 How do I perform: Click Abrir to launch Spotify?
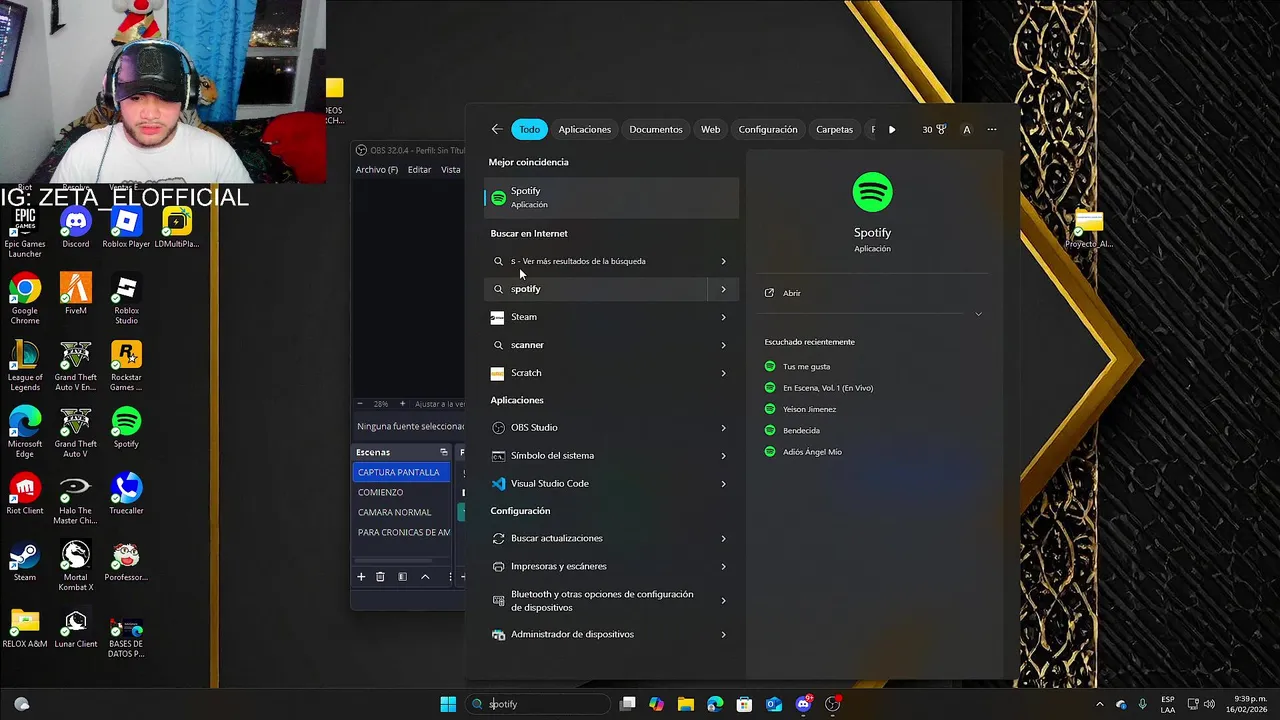(x=792, y=293)
